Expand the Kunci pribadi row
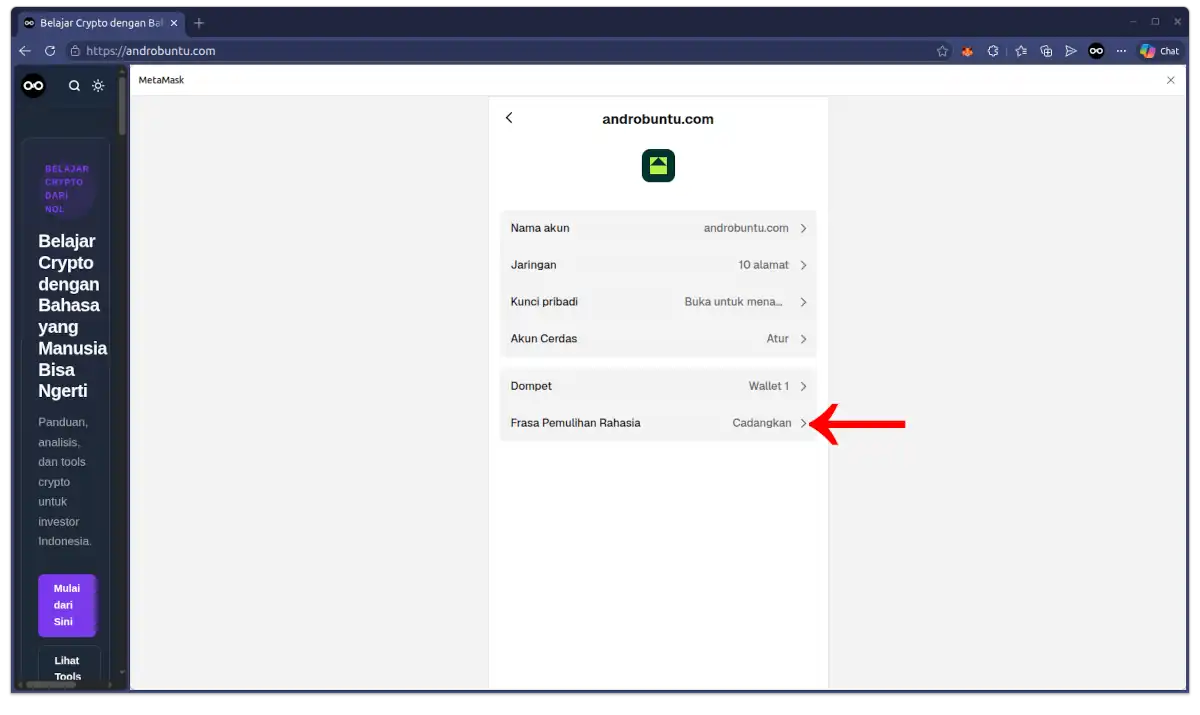The width and height of the screenshot is (1200, 715). click(x=658, y=301)
